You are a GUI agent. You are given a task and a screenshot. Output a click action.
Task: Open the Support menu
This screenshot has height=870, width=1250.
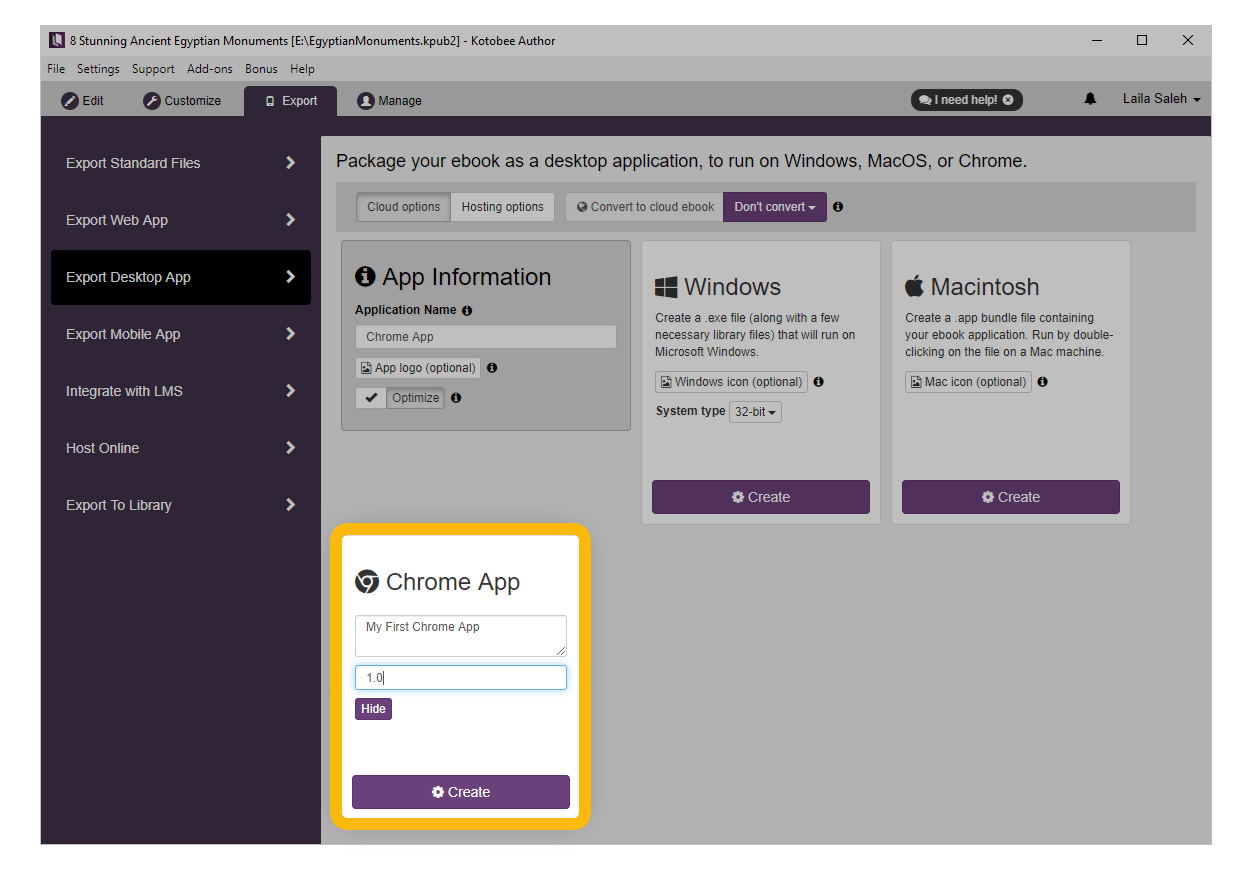(x=153, y=69)
